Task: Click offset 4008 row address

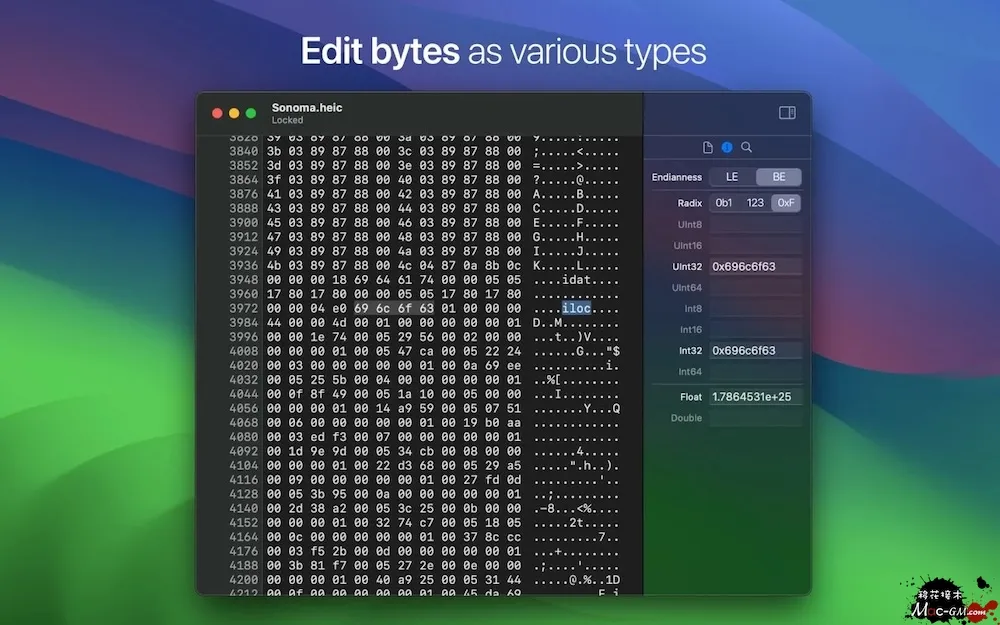Action: pos(244,351)
